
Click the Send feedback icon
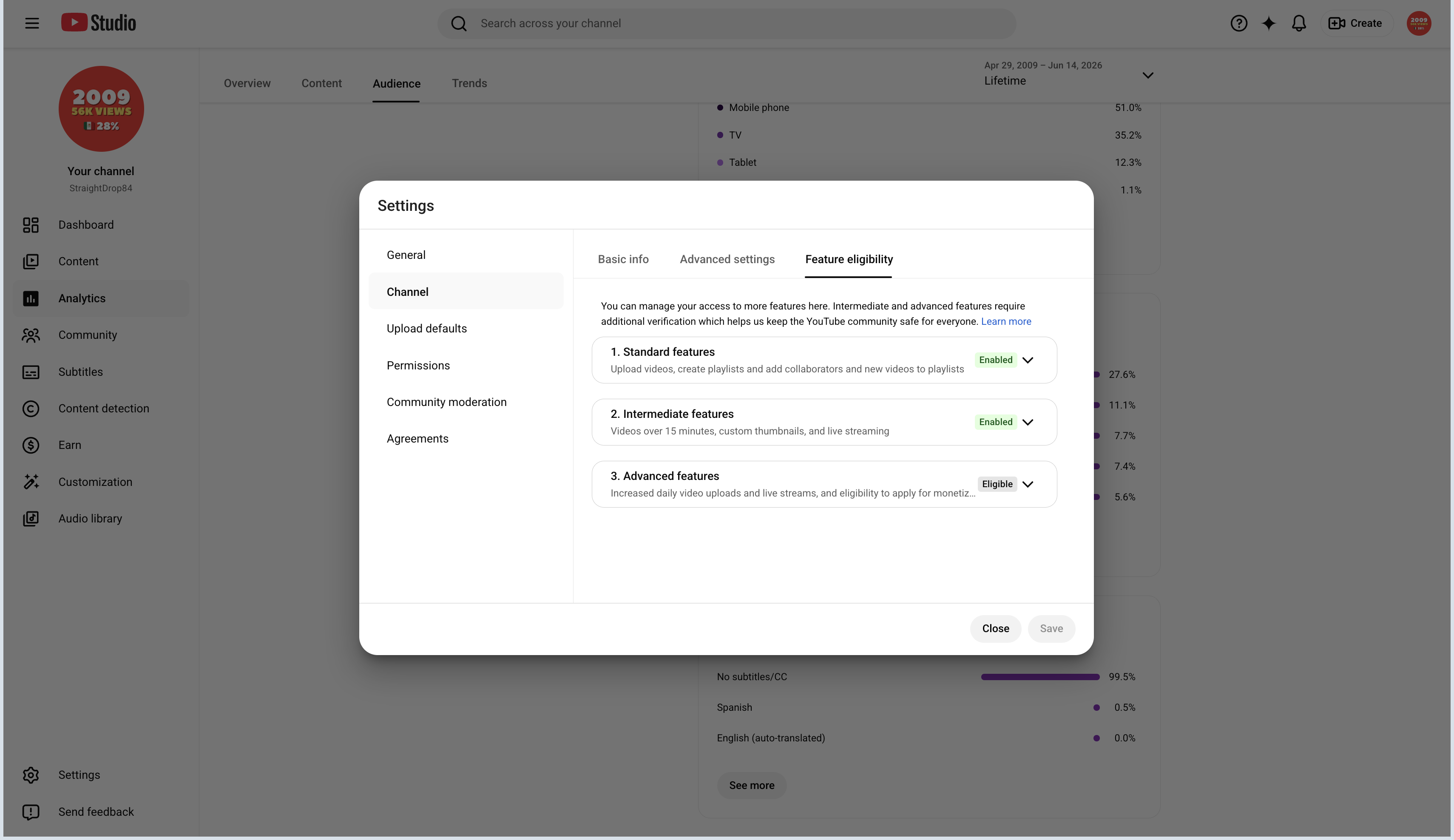tap(31, 812)
